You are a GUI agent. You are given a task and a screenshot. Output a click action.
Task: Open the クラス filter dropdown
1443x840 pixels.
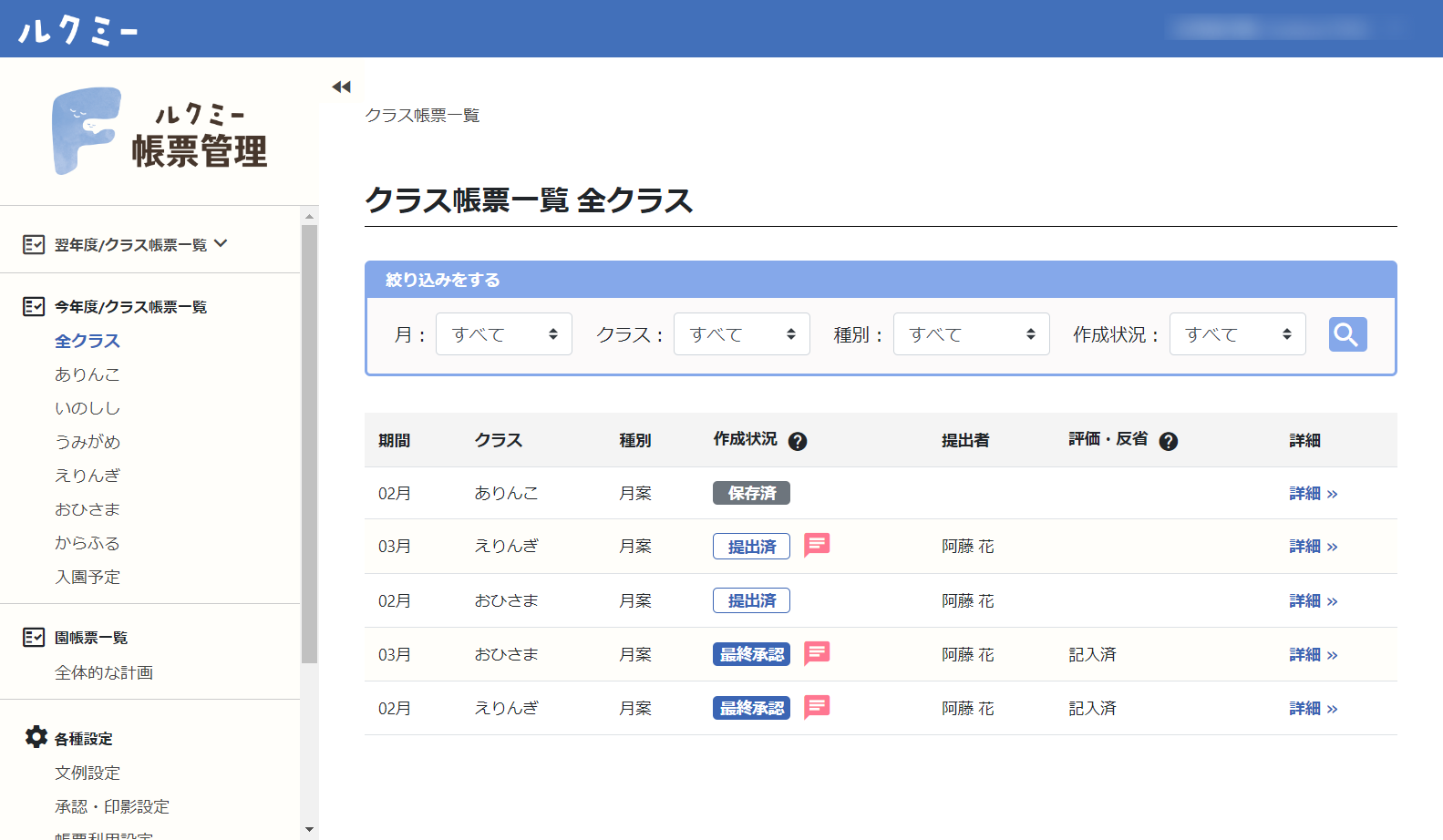coord(741,334)
